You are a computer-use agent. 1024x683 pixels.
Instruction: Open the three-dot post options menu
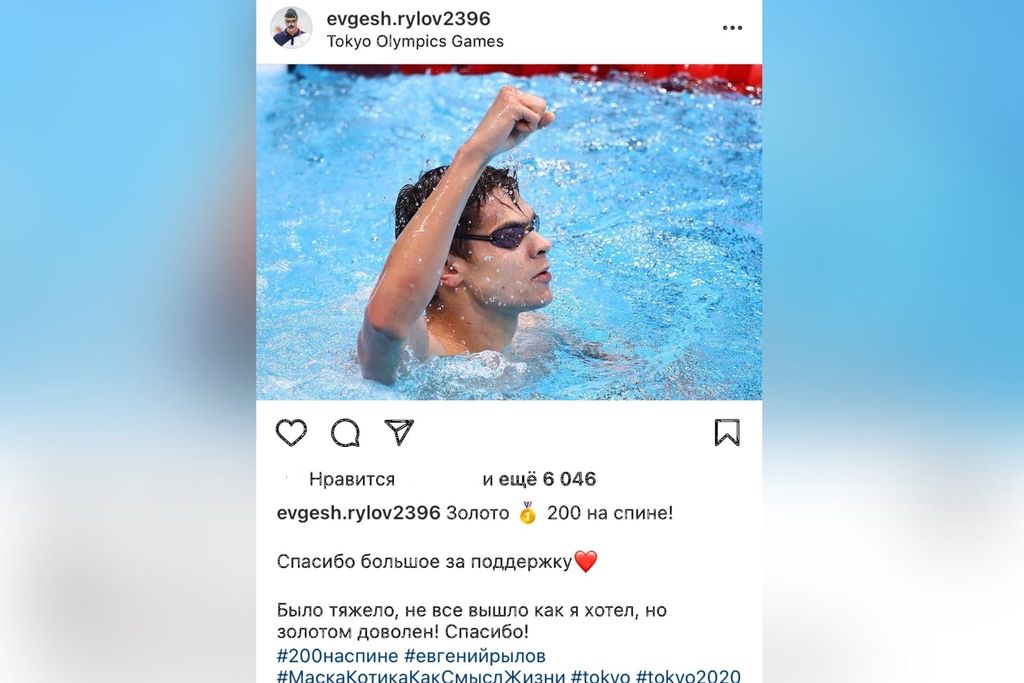point(732,27)
